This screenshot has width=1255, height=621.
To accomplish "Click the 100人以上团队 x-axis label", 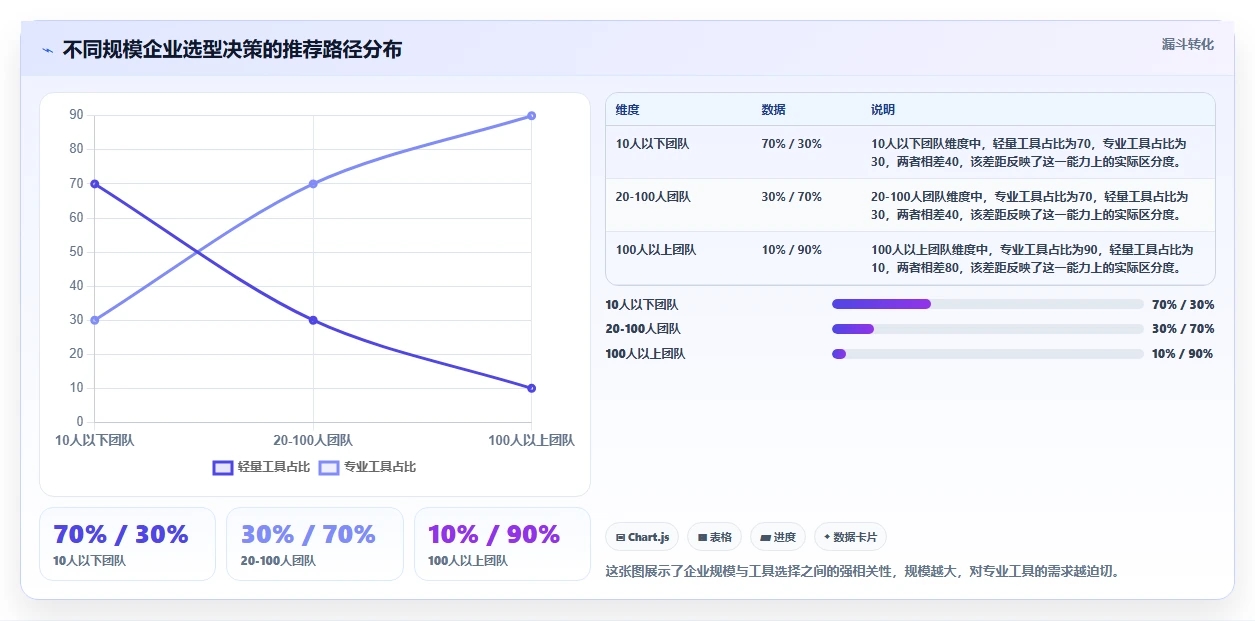I will [531, 440].
